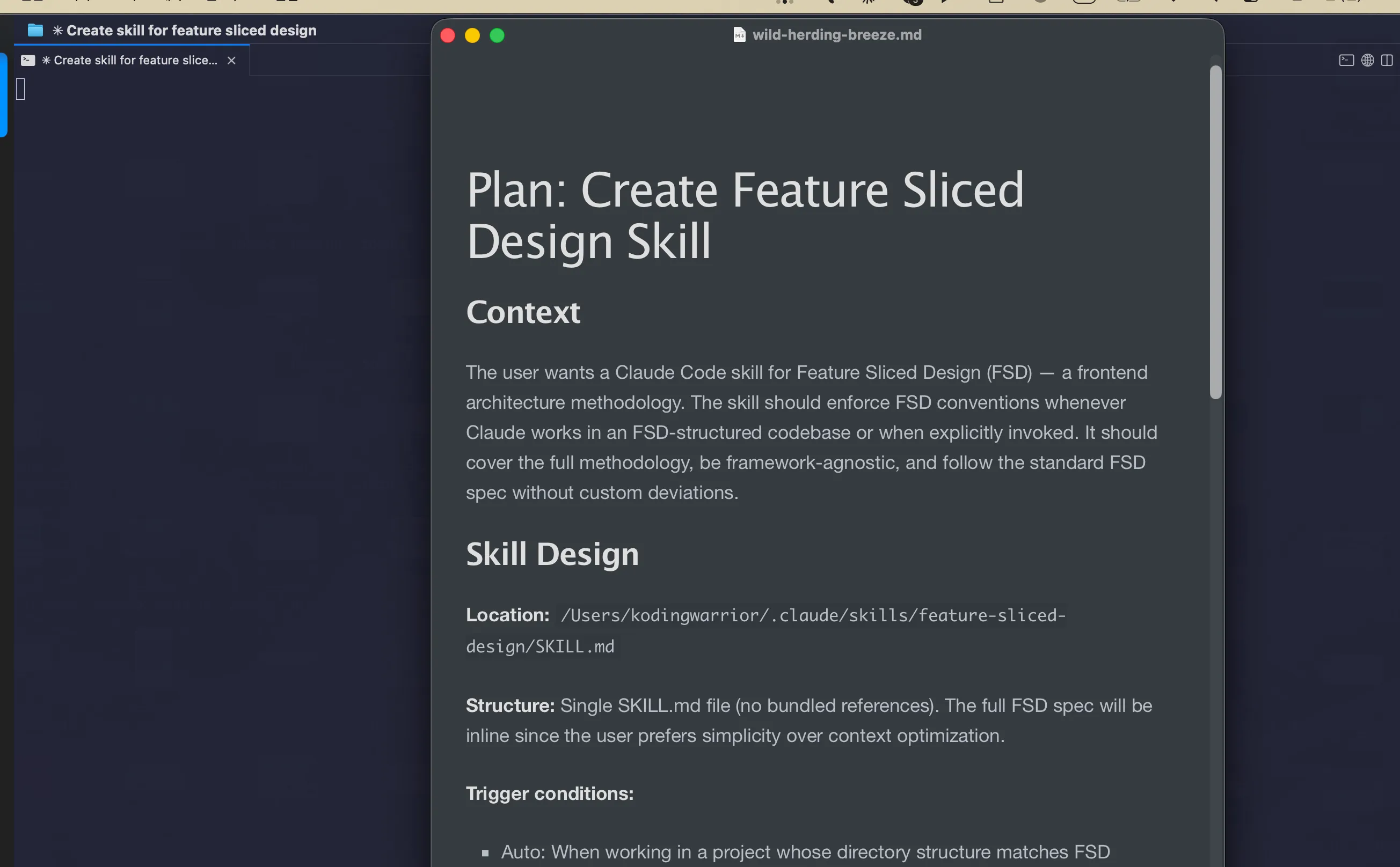Viewport: 1400px width, 867px height.
Task: Open the terminal panel icon at top right
Action: (x=1346, y=60)
